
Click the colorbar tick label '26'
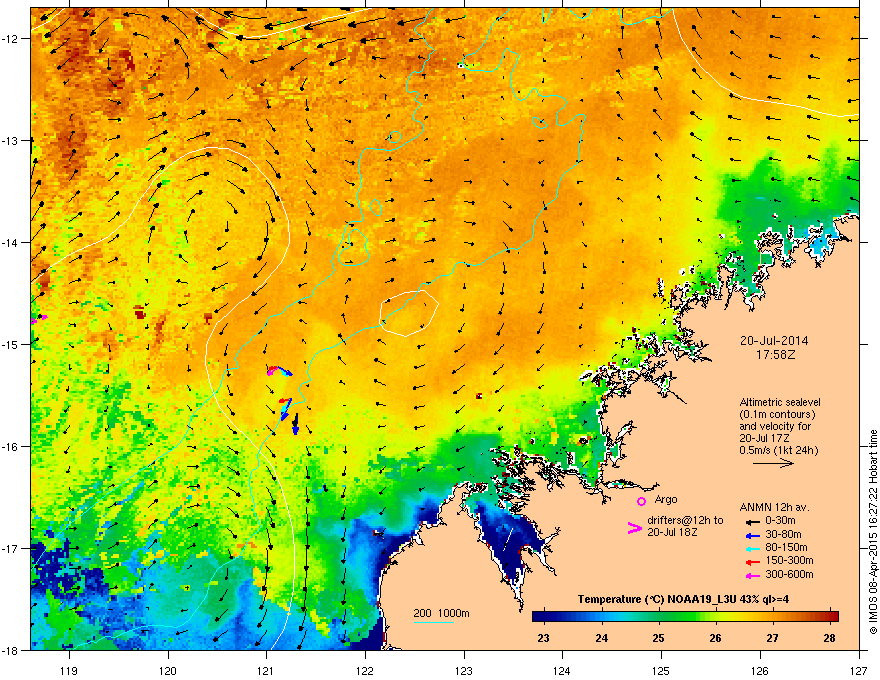point(715,638)
